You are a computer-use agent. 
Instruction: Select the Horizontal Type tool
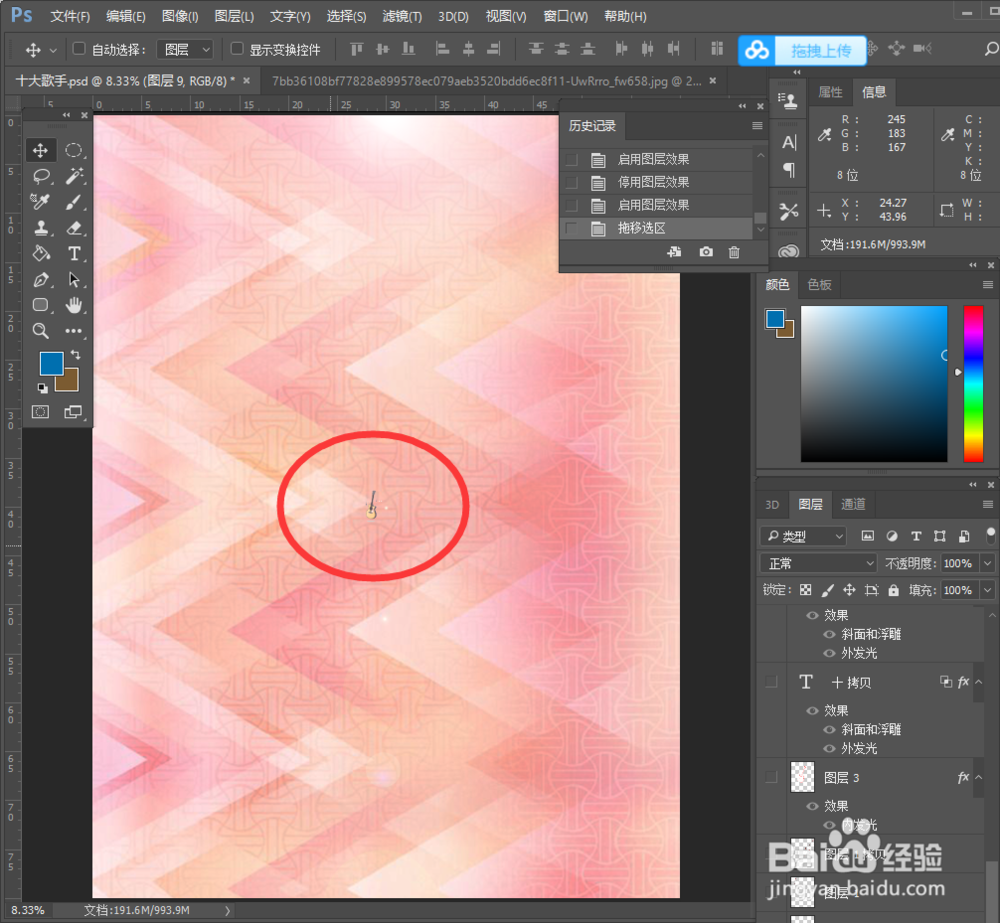(74, 253)
